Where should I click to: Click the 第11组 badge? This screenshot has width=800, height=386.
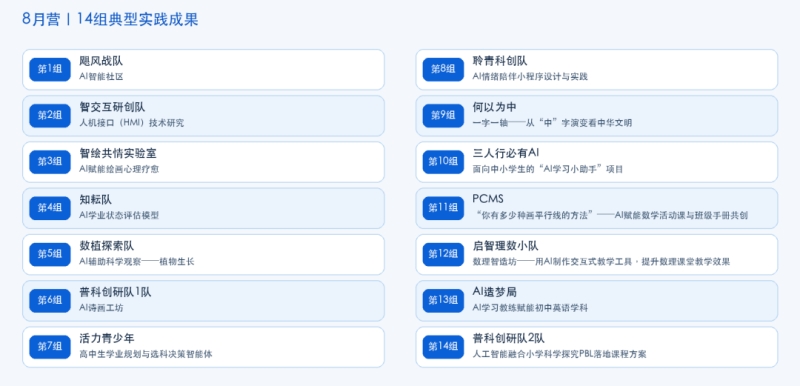tap(443, 208)
